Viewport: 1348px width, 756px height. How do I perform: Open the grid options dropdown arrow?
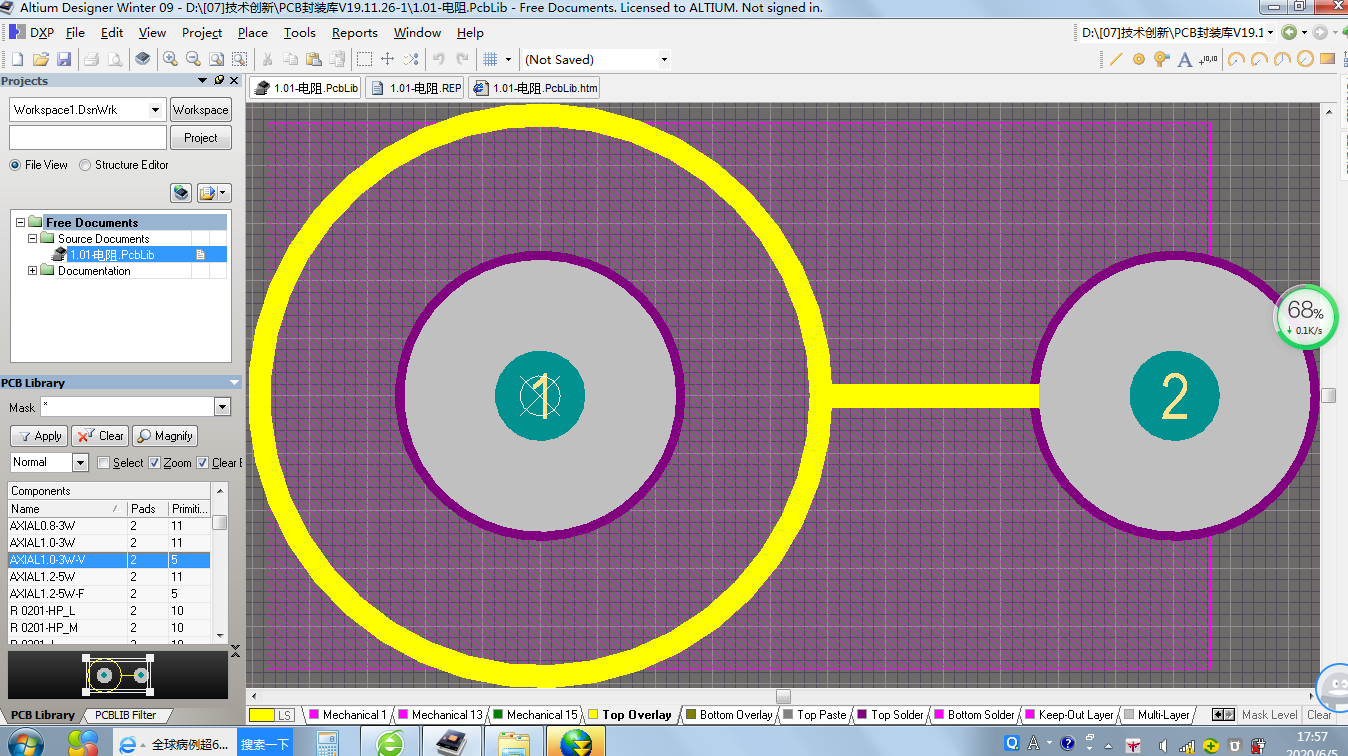508,60
